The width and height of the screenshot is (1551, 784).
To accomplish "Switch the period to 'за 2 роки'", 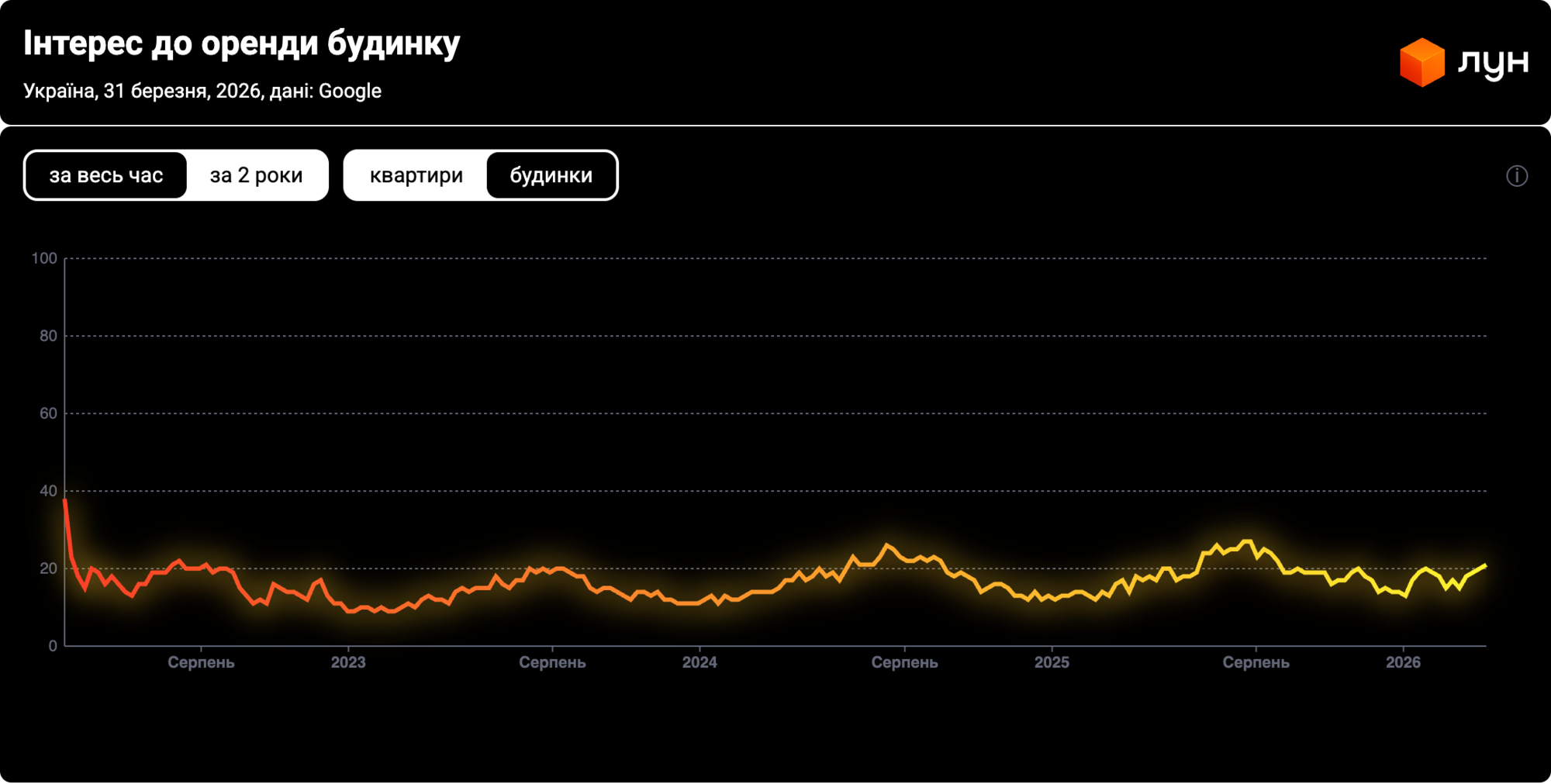I will (x=256, y=175).
